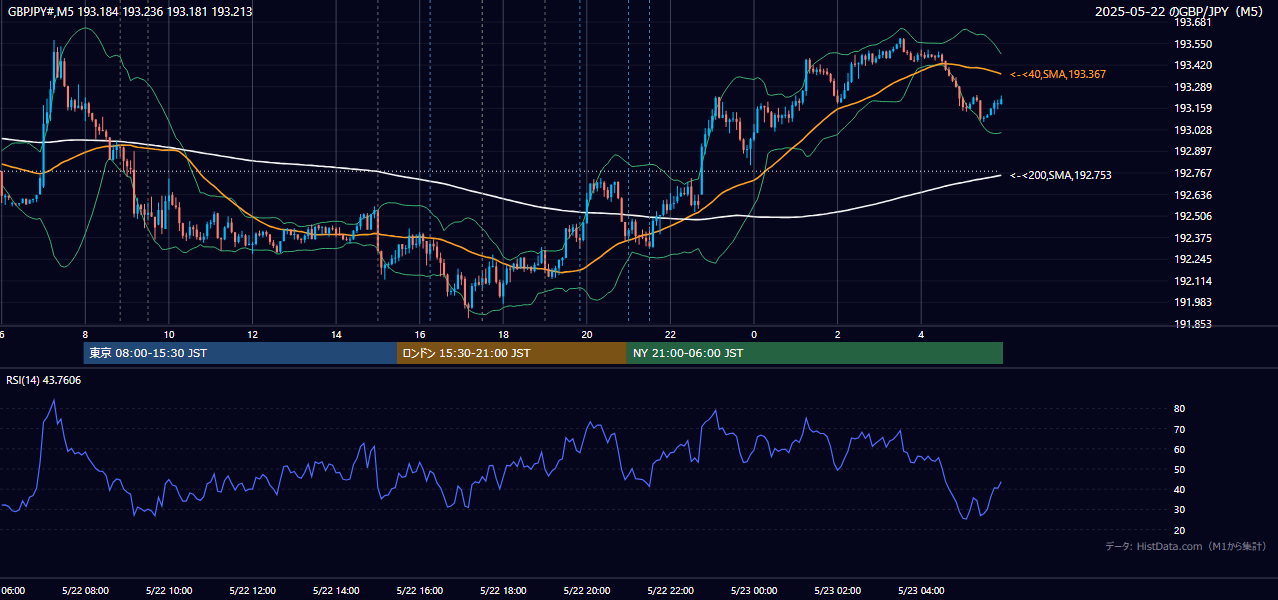Click hour tick 10 under price chart

[169, 334]
